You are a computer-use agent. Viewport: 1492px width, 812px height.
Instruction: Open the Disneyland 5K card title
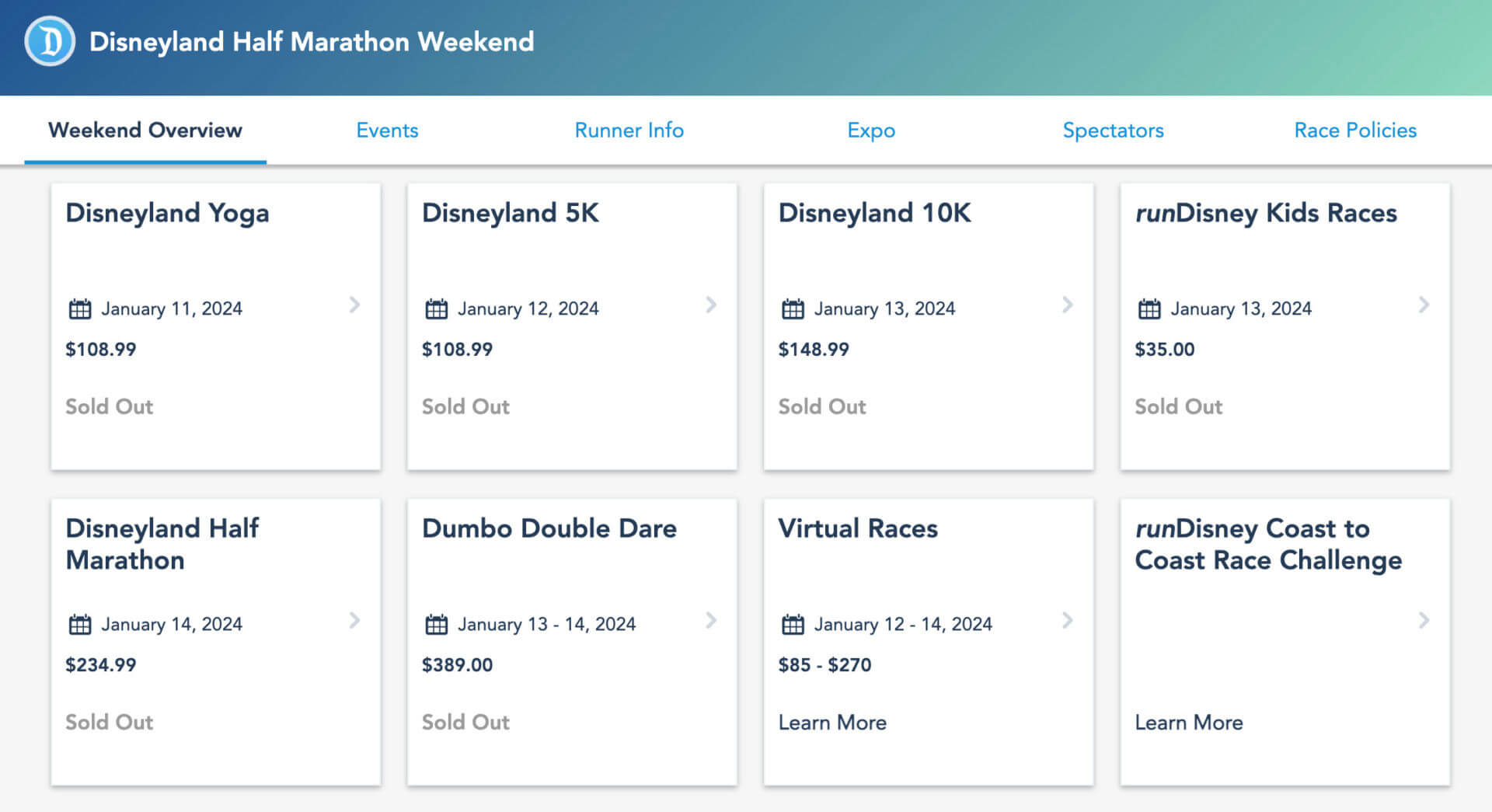pos(511,213)
